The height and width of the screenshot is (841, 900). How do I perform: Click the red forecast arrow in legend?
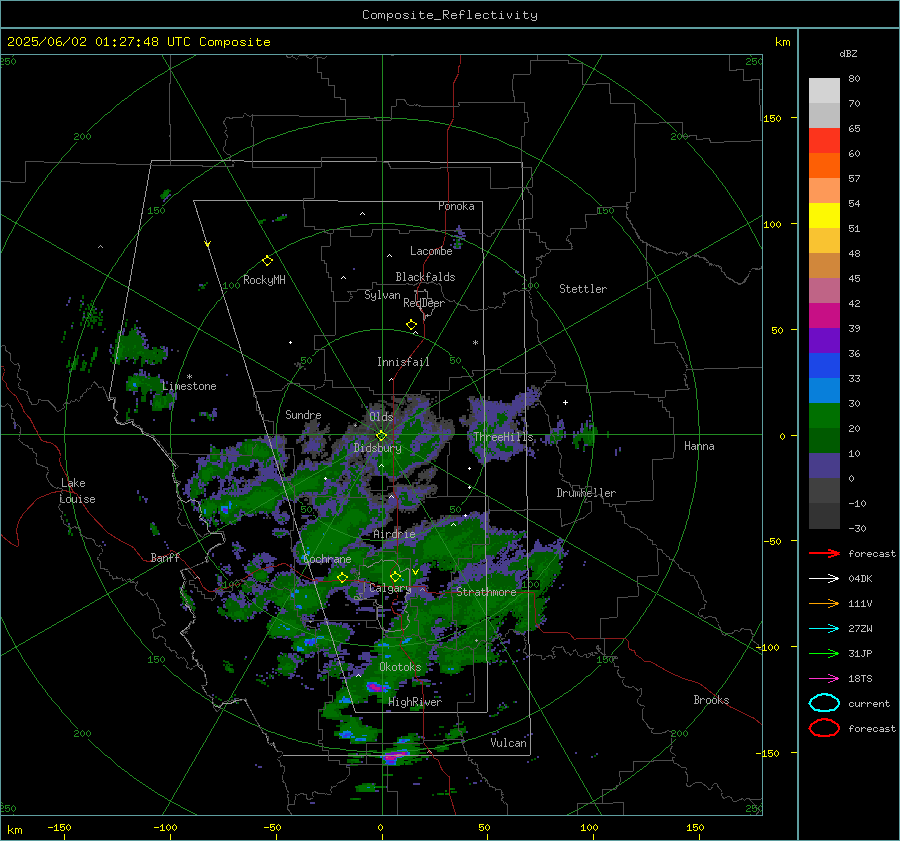tap(824, 553)
